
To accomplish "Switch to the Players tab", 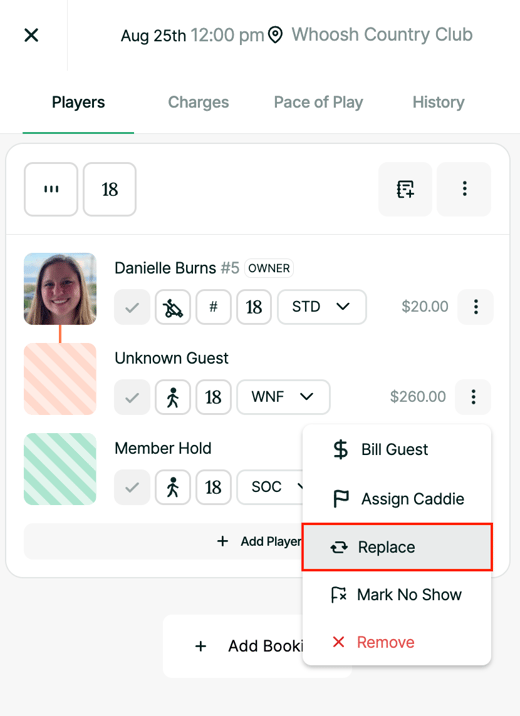I will coord(78,102).
